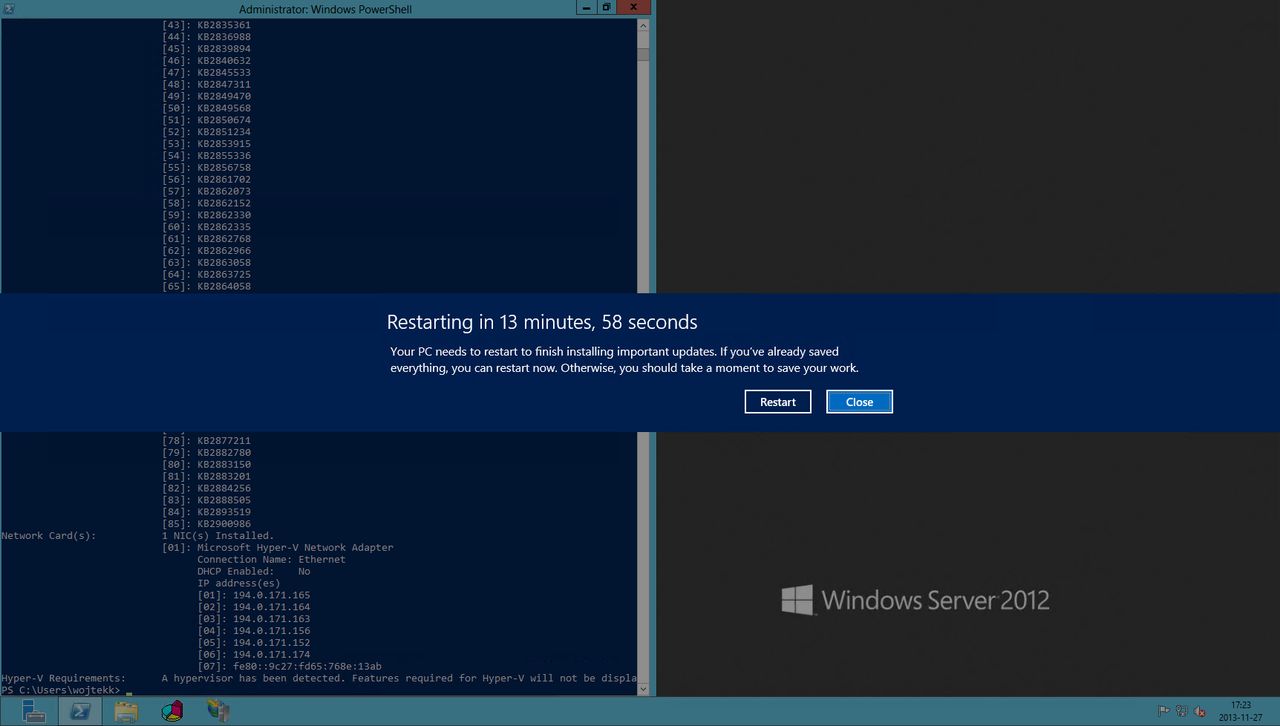This screenshot has width=1280, height=726.
Task: Click the PowerShell scrollbar down arrow
Action: [644, 688]
